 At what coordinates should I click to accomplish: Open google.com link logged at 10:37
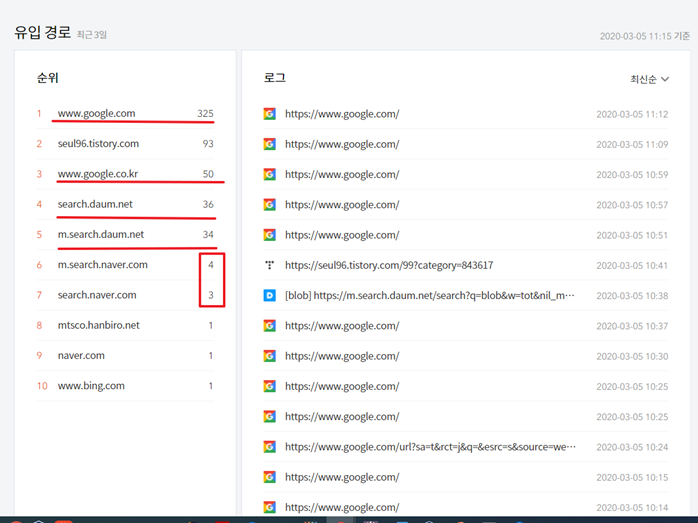(x=342, y=326)
